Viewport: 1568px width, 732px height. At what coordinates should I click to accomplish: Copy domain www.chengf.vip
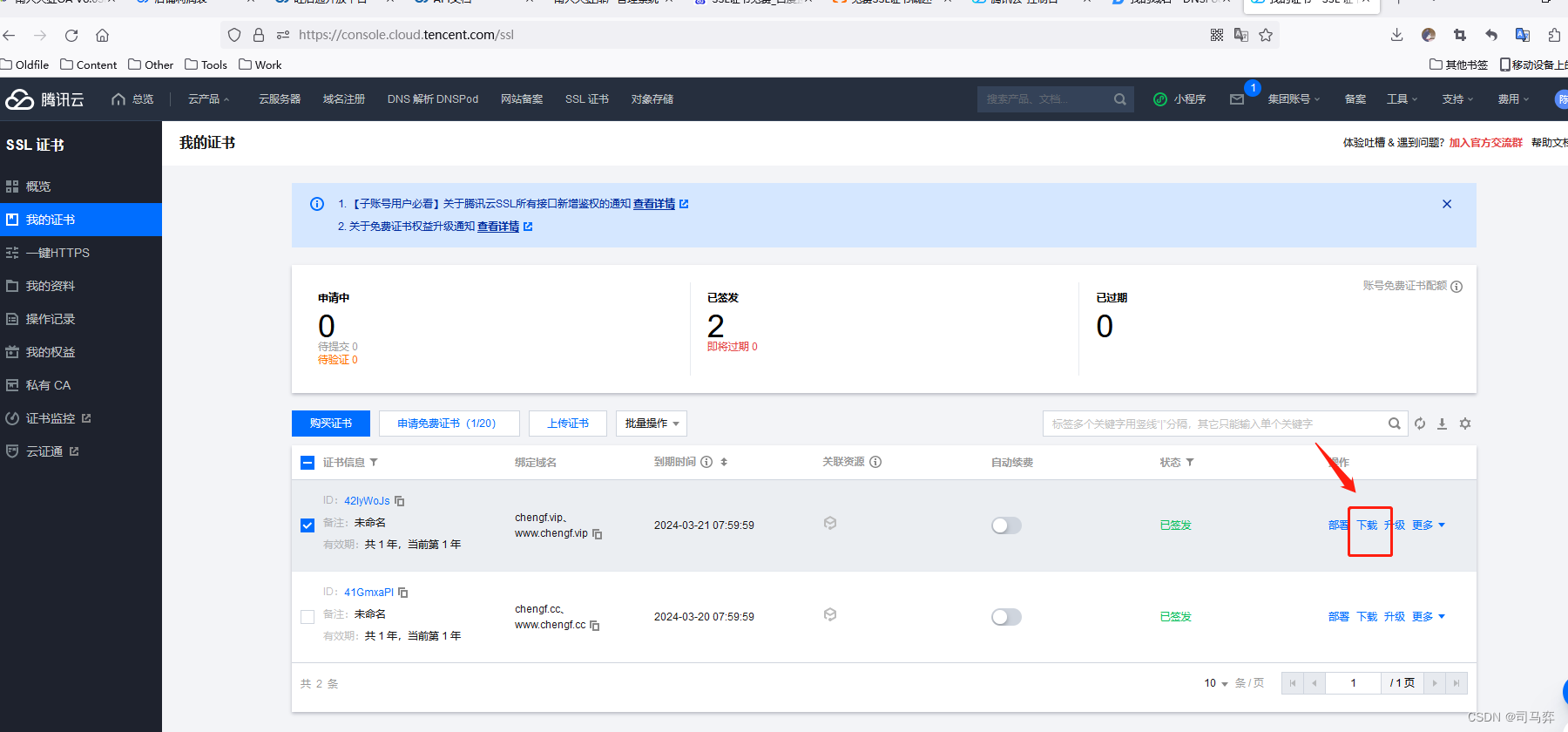598,534
